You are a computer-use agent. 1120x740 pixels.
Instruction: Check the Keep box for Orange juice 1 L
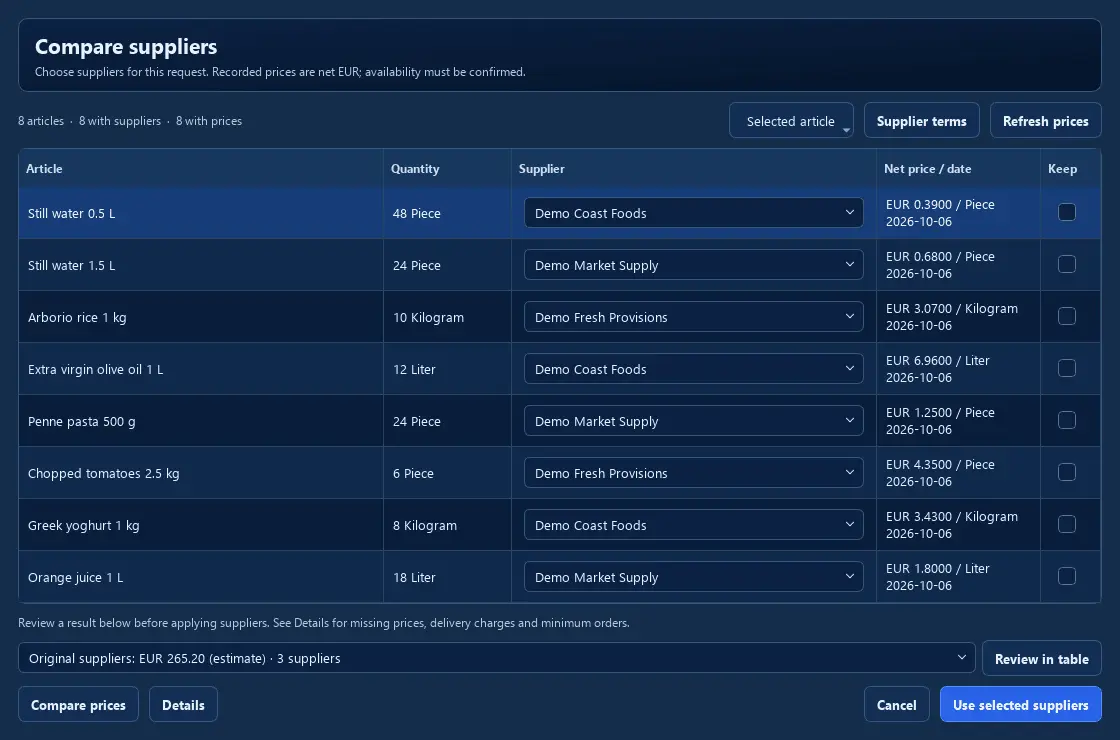tap(1066, 576)
